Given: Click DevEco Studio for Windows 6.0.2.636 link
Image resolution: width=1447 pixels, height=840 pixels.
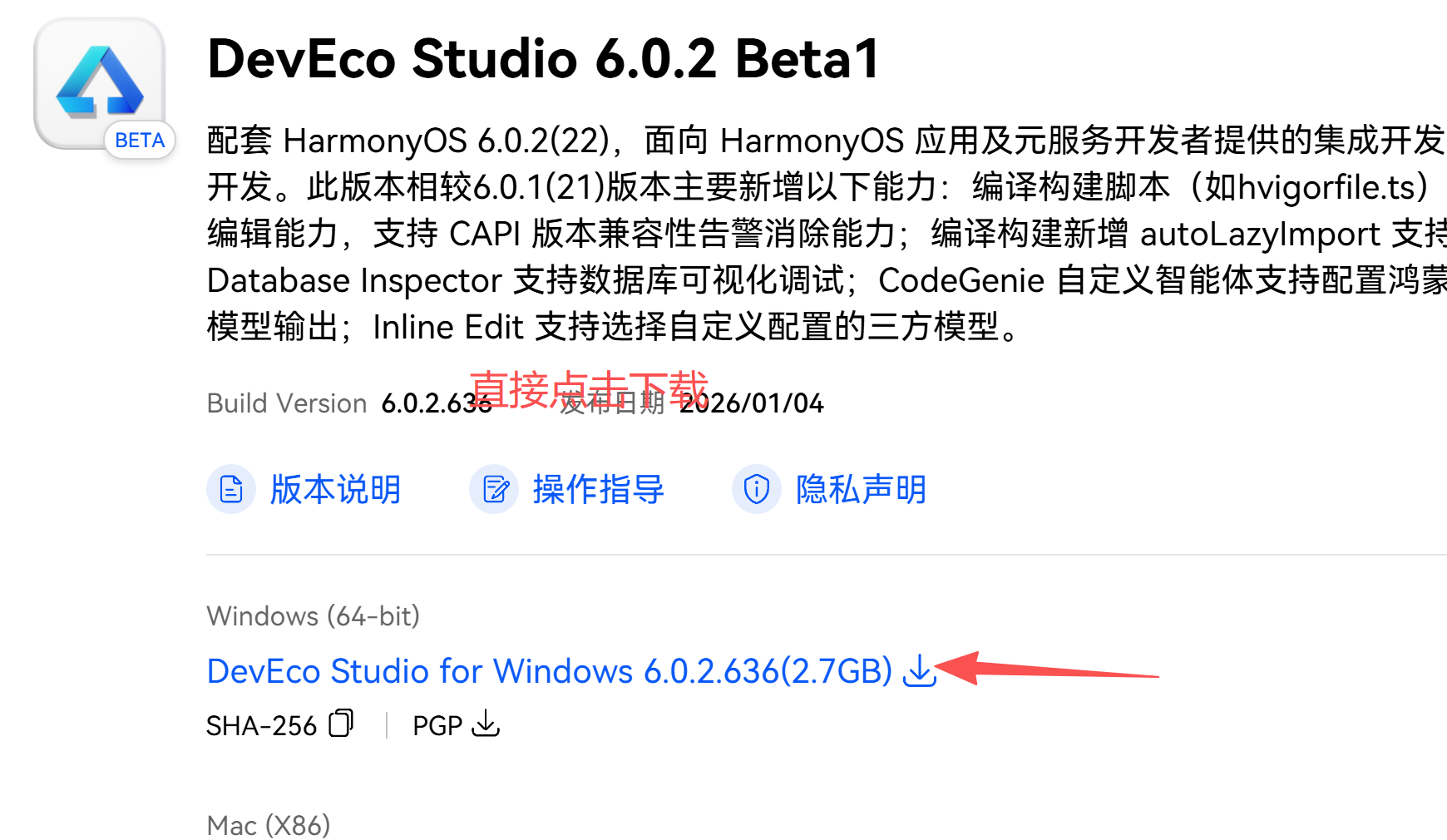Looking at the screenshot, I should [549, 671].
